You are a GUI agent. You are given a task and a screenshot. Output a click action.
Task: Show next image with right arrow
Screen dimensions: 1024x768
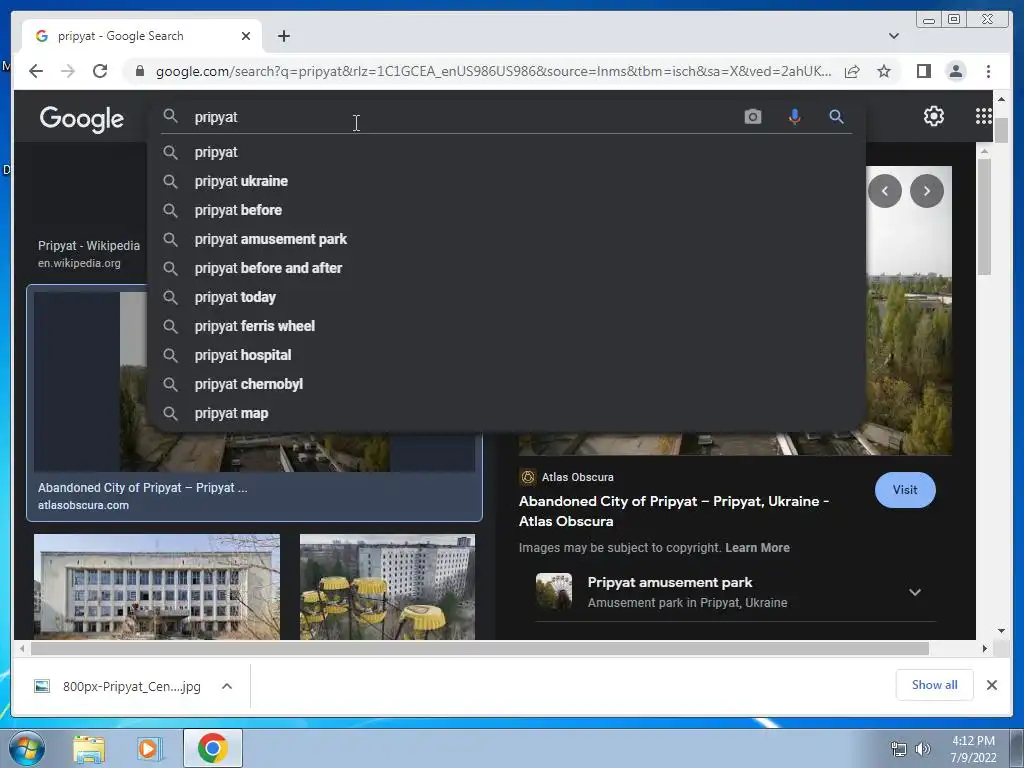pyautogui.click(x=927, y=191)
